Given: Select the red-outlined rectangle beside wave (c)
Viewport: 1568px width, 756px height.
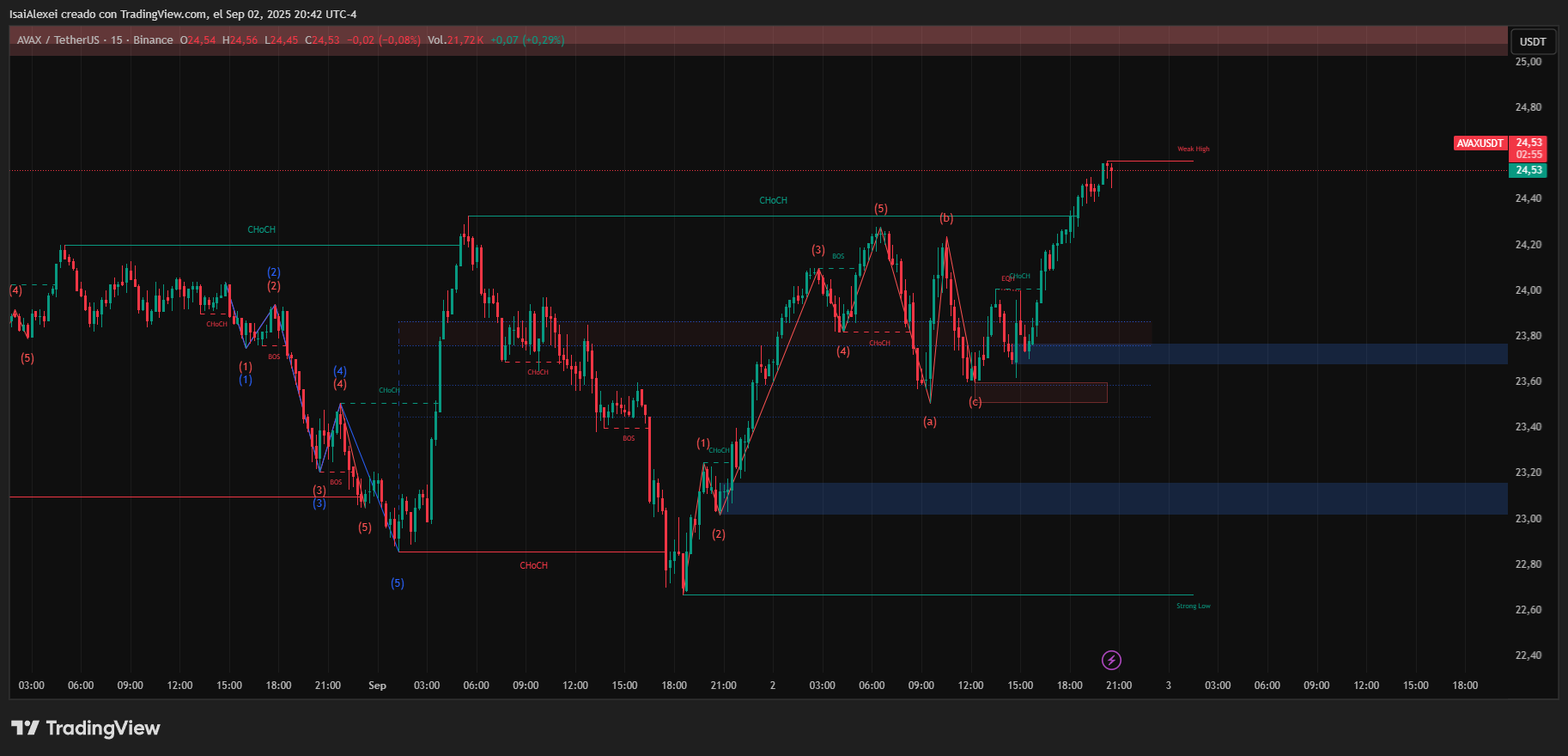Looking at the screenshot, I should [x=1041, y=393].
